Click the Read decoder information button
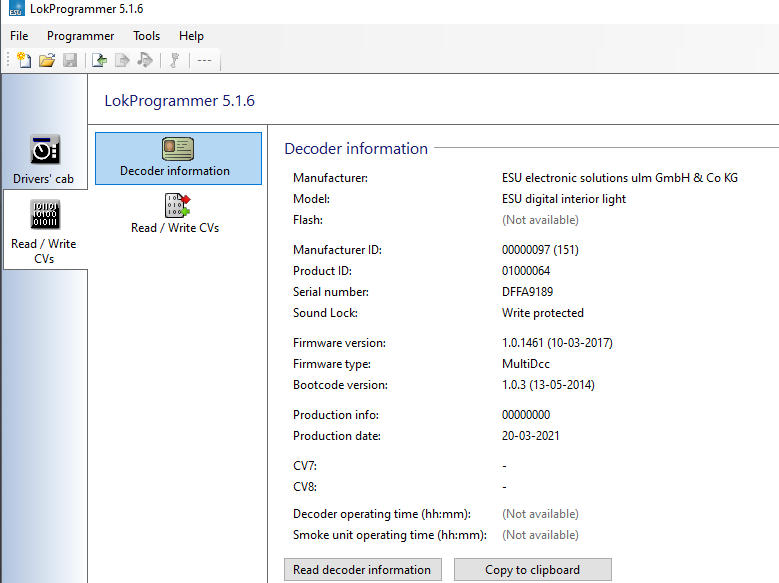Viewport: 779px width, 583px height. [x=363, y=570]
